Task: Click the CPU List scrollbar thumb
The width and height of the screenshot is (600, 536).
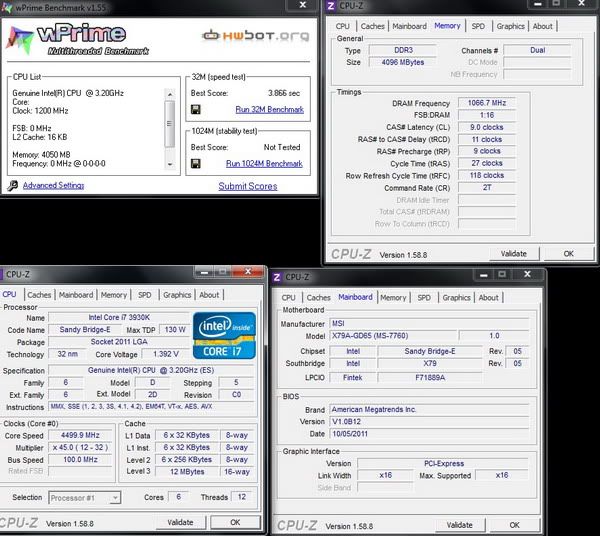Action: pyautogui.click(x=170, y=124)
